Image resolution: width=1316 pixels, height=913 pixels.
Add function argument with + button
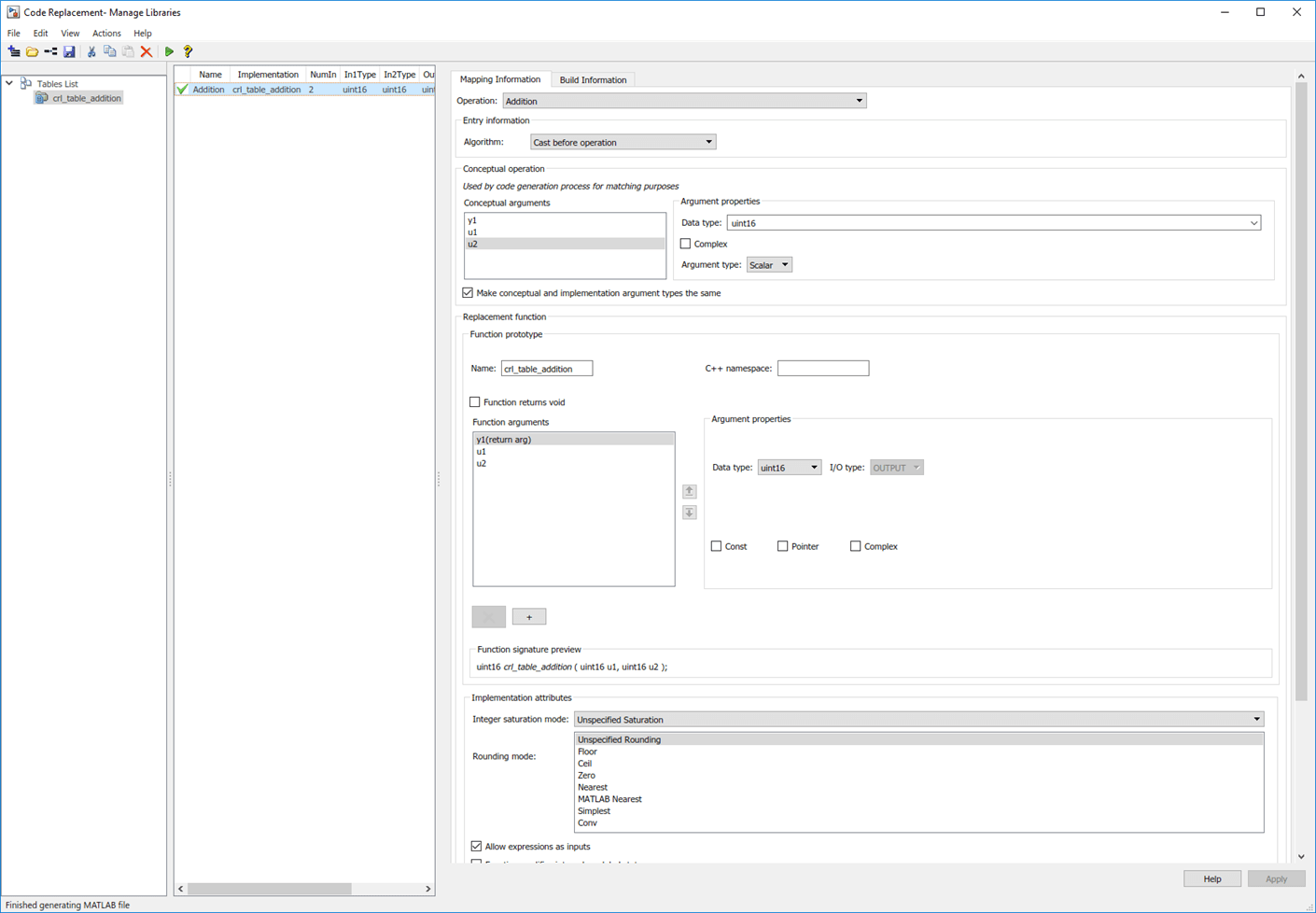[529, 617]
